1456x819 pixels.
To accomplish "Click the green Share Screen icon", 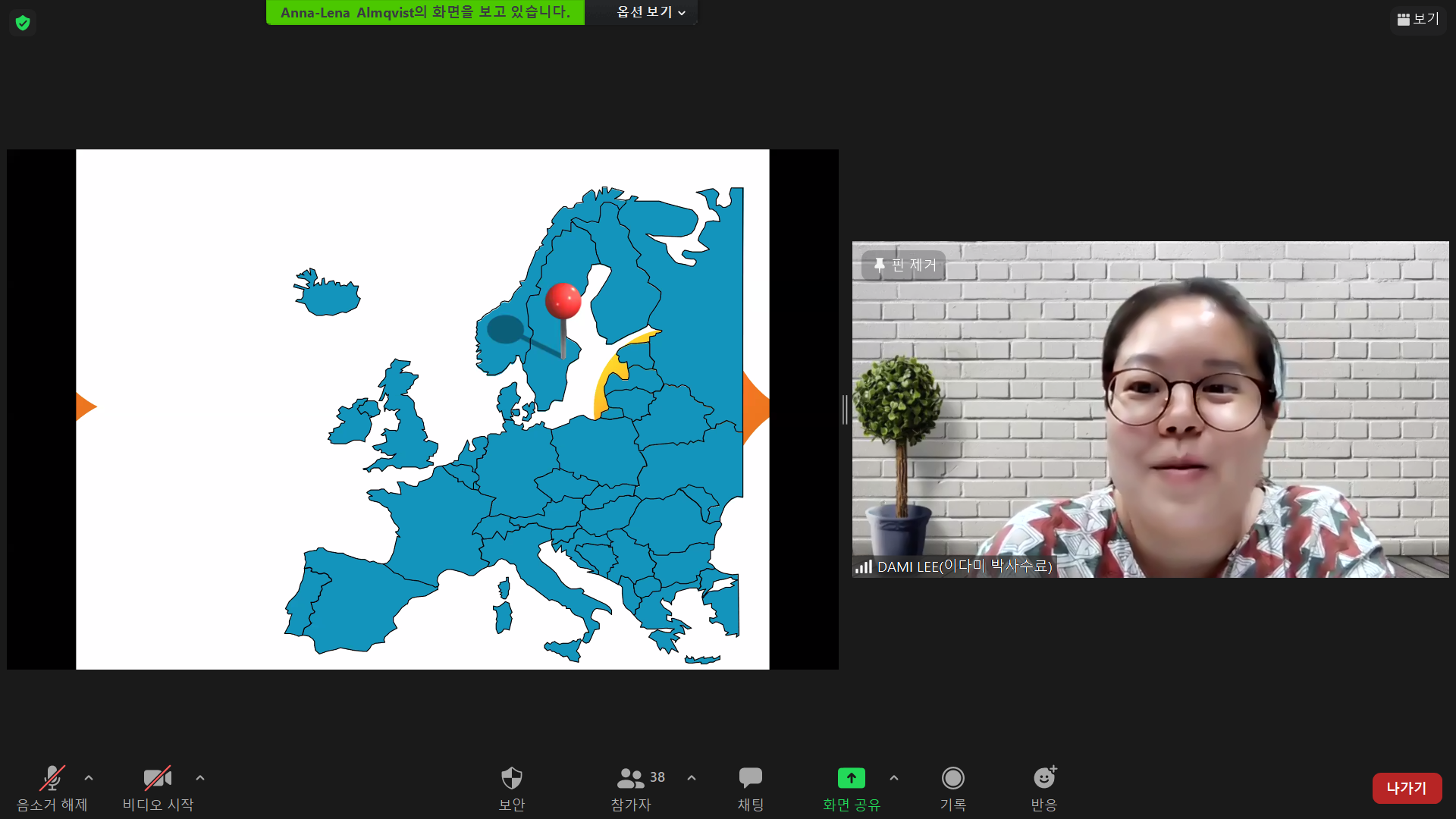I will (x=851, y=778).
